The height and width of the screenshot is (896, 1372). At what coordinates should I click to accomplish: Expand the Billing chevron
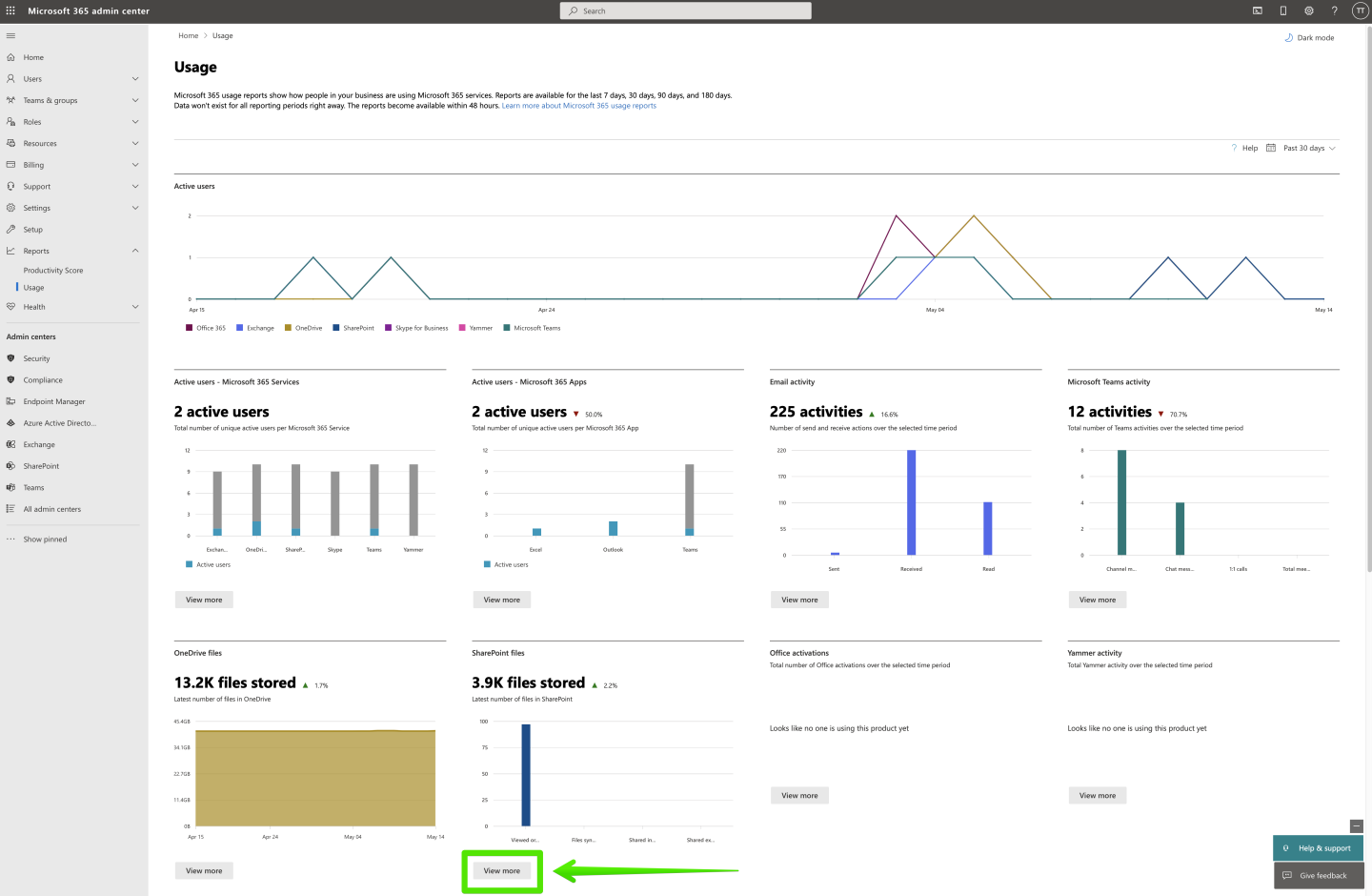(135, 165)
